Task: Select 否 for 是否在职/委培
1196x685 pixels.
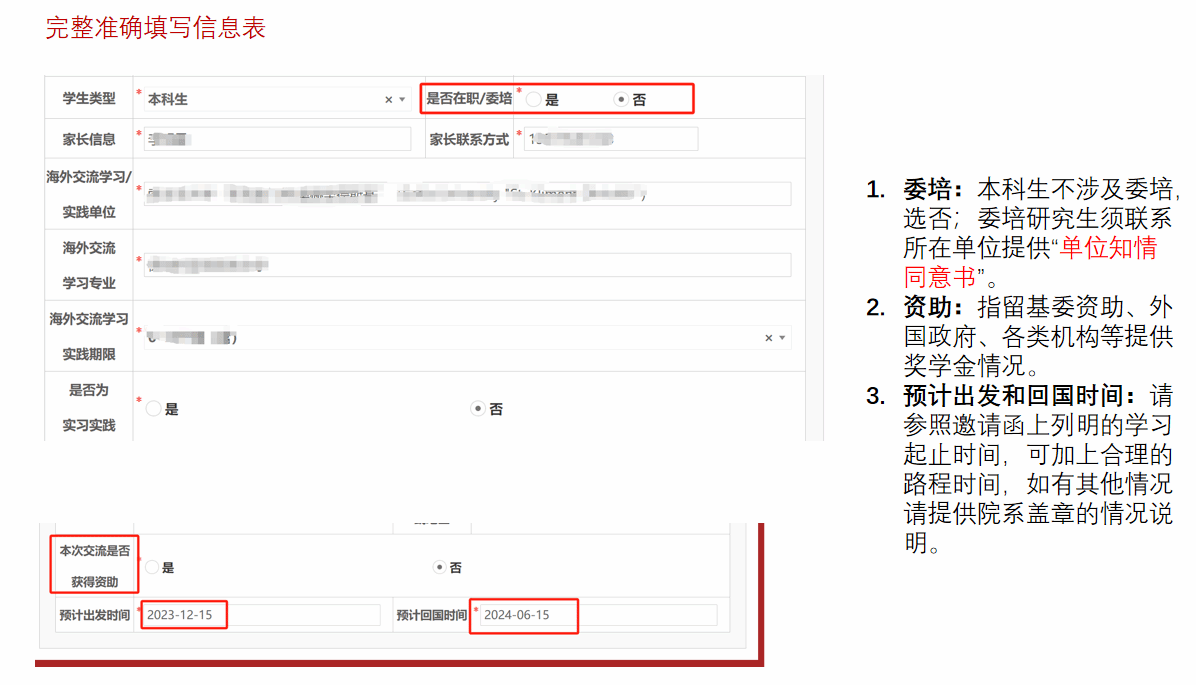Action: point(621,100)
